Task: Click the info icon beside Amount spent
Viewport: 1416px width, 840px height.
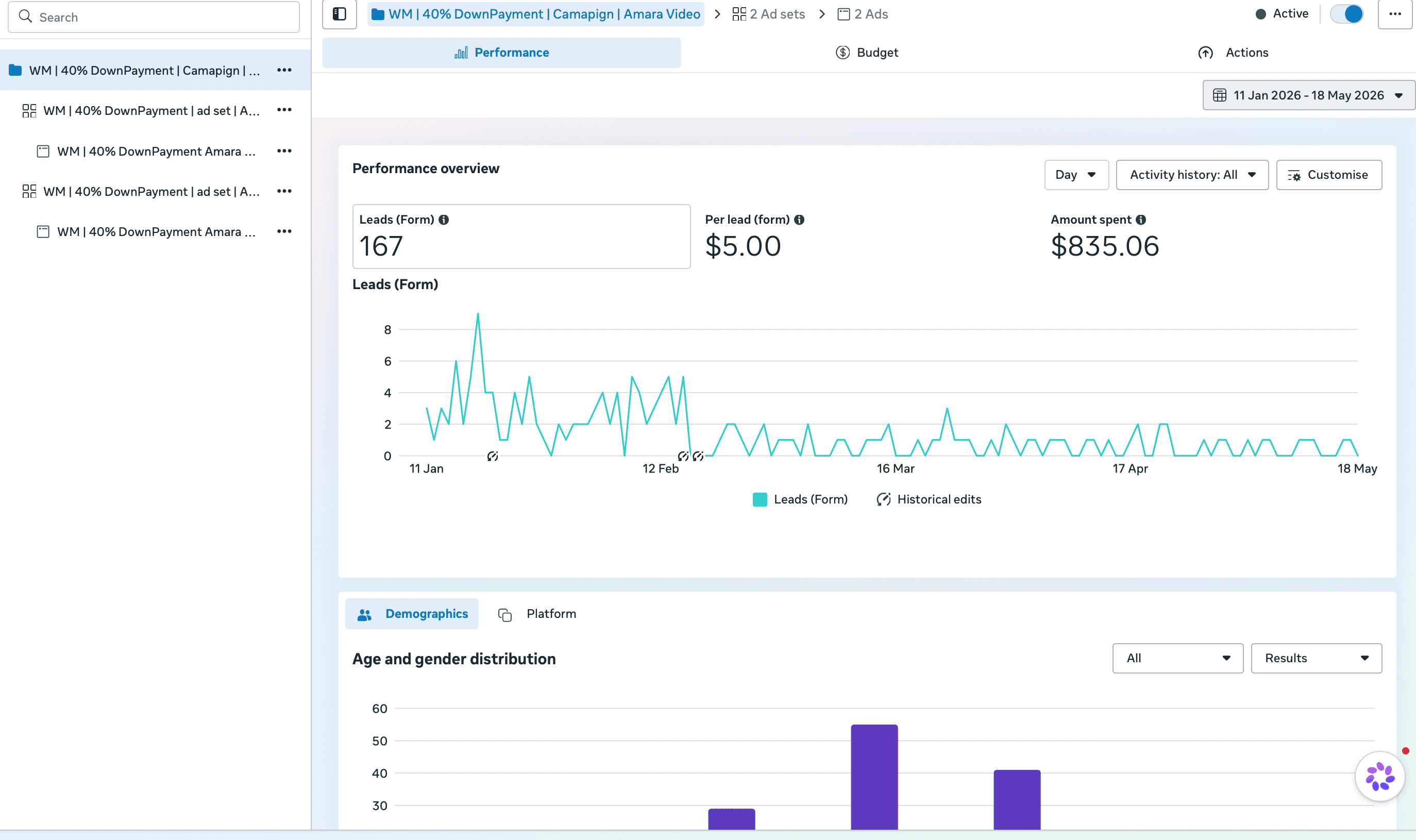Action: 1141,220
